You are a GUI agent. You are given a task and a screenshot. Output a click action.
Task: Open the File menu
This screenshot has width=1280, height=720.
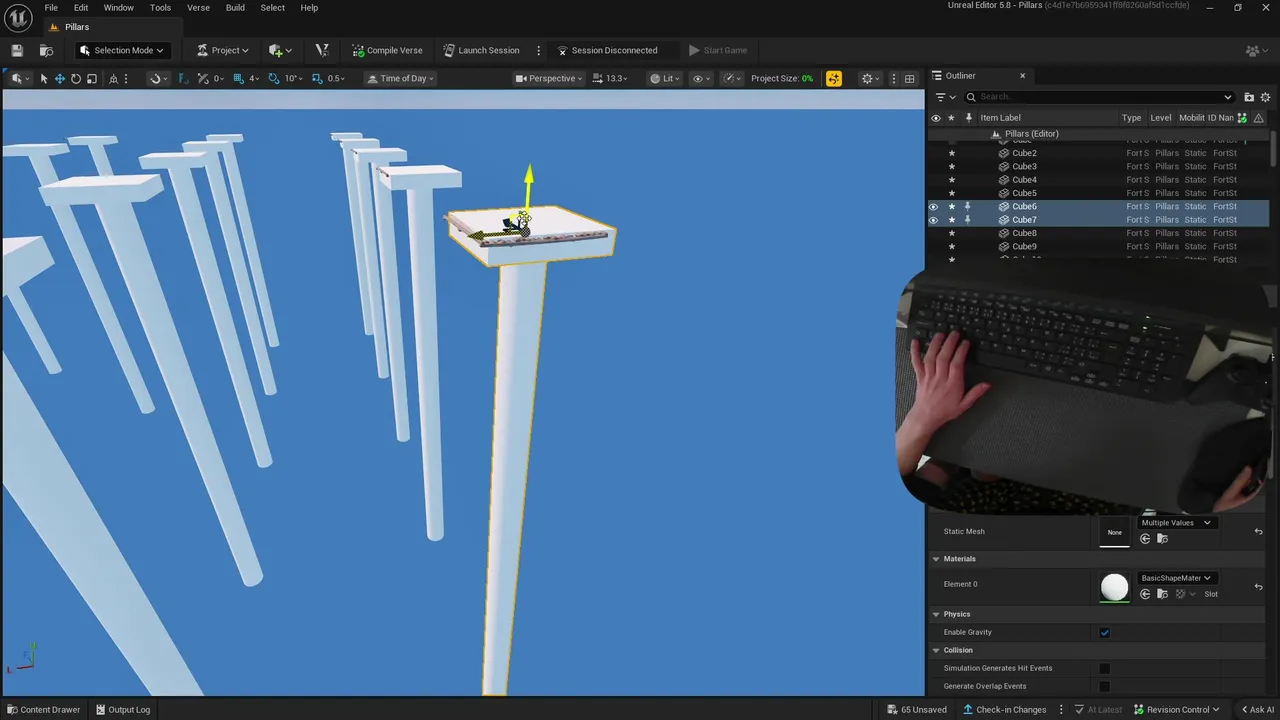51,8
